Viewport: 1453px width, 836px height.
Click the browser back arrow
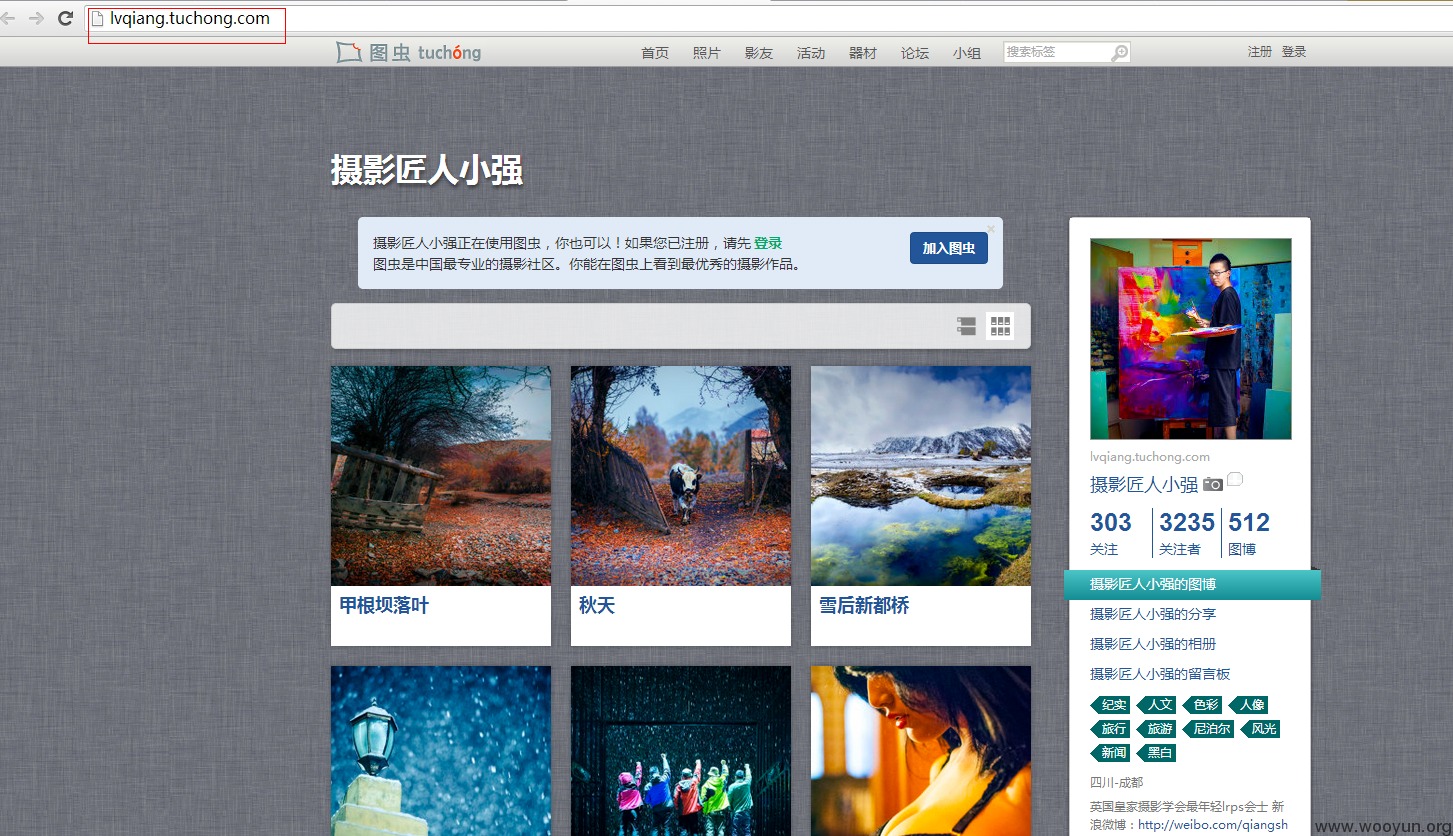point(7,18)
